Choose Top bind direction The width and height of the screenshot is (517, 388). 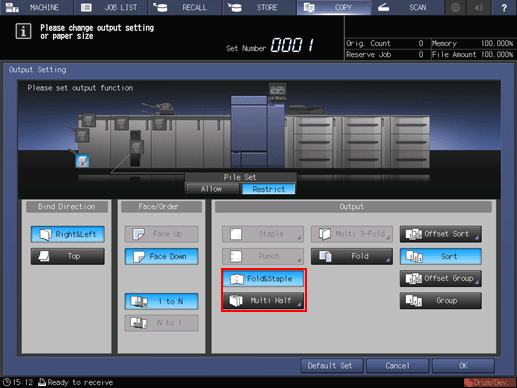[x=68, y=256]
